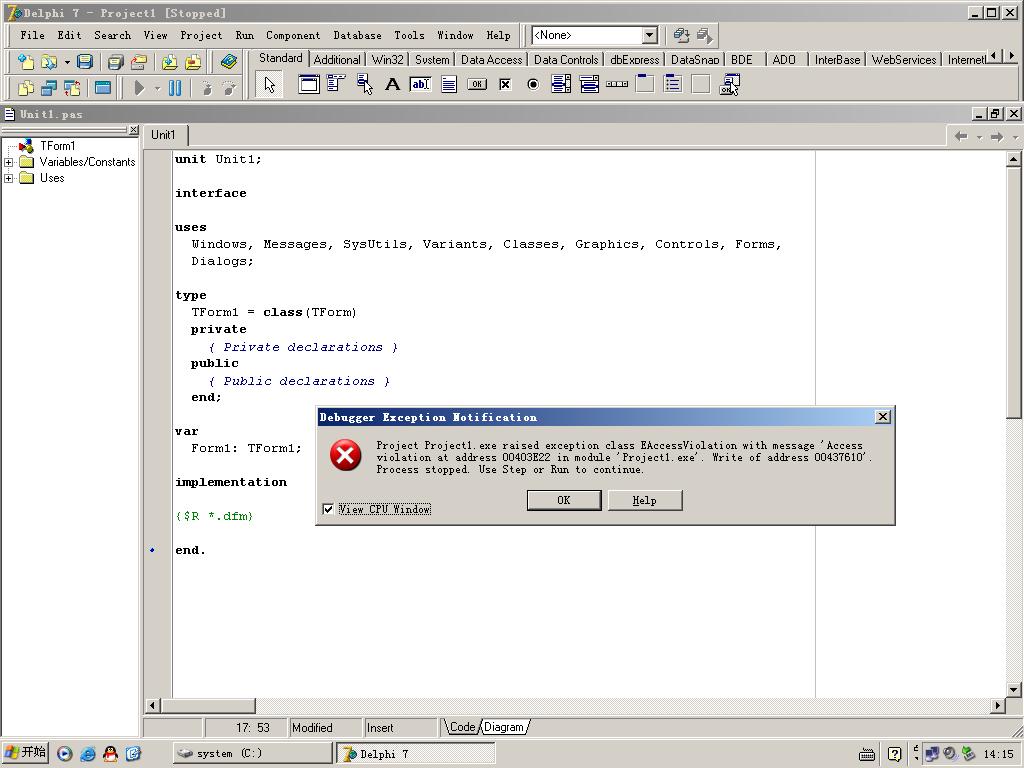Uncheck the View CPU Window checkbox
This screenshot has height=768, width=1024.
(x=328, y=509)
